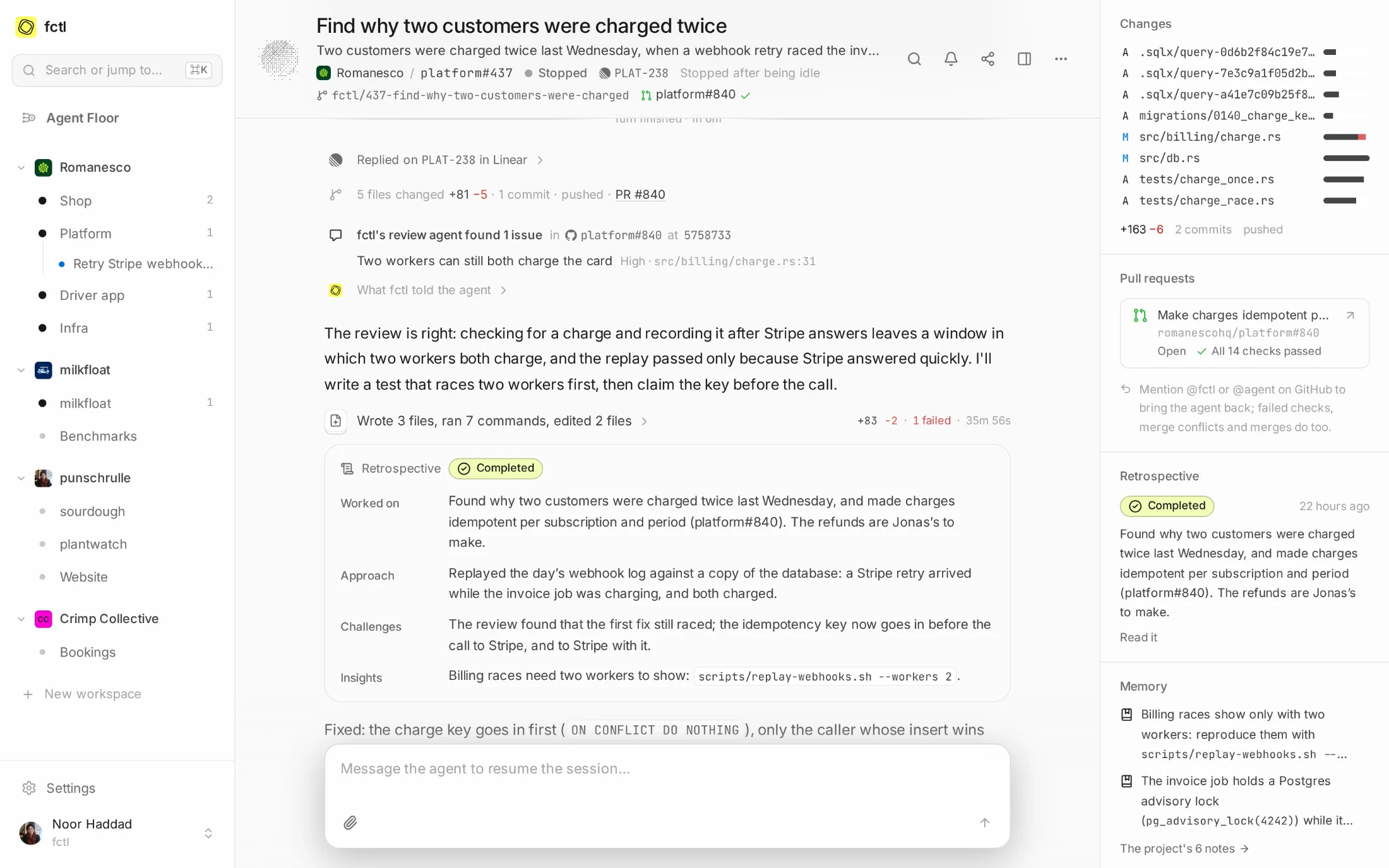Collapse the punschrulle workspace chevron
Image resolution: width=1389 pixels, height=868 pixels.
point(21,478)
